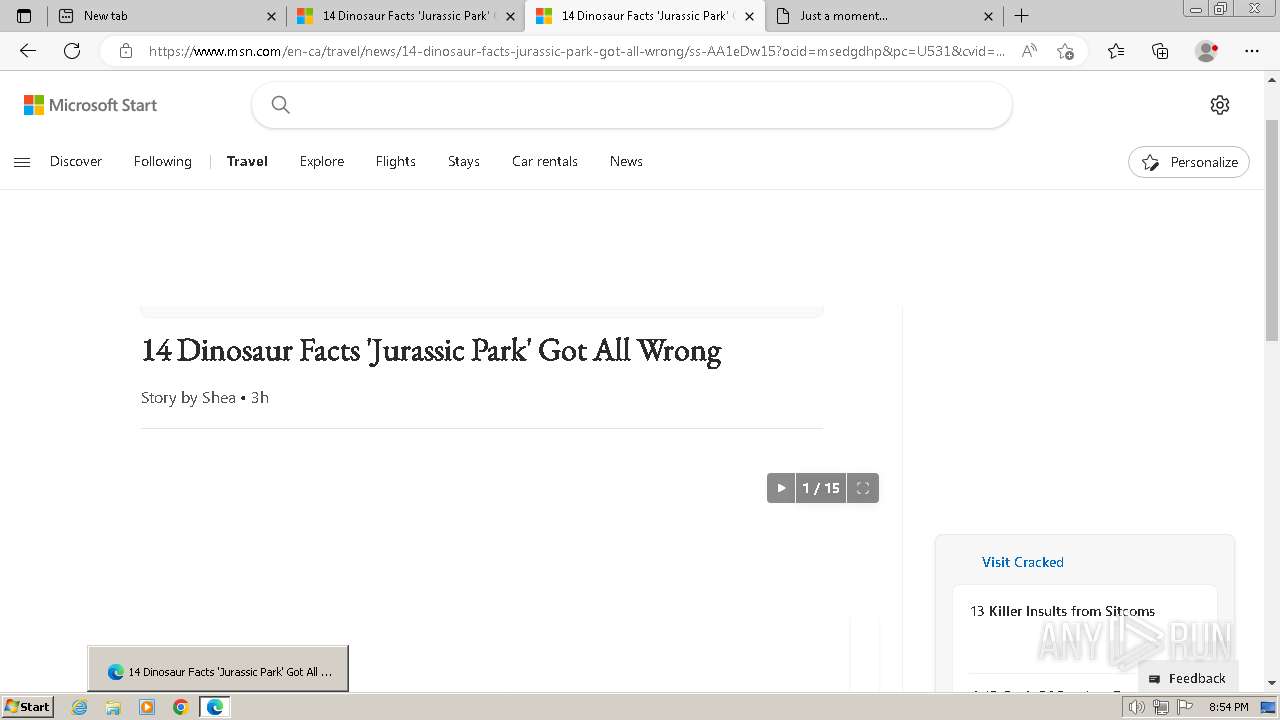Close the 'New tab' tab
This screenshot has width=1280, height=720.
click(x=271, y=16)
